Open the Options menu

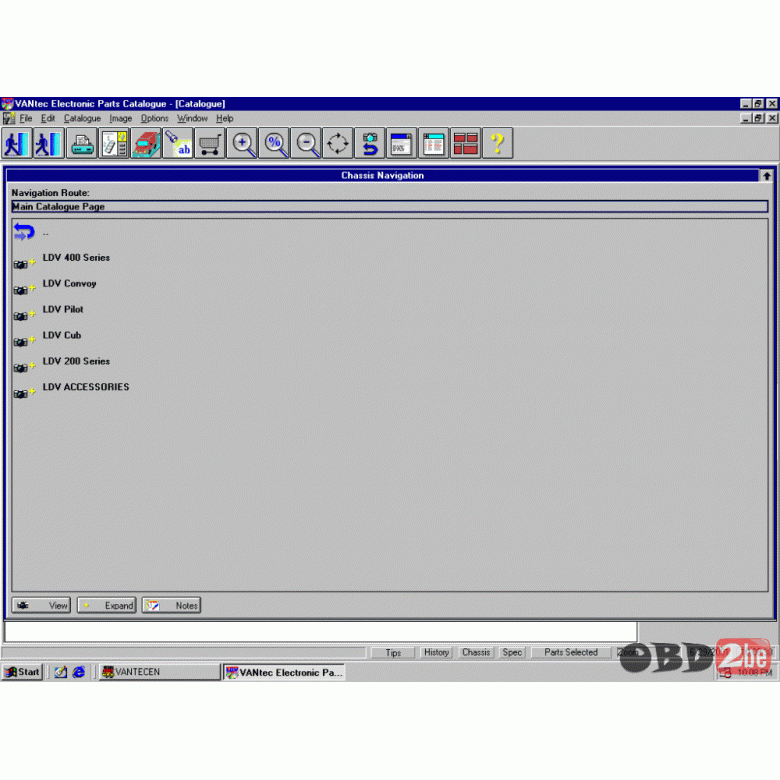pos(154,118)
